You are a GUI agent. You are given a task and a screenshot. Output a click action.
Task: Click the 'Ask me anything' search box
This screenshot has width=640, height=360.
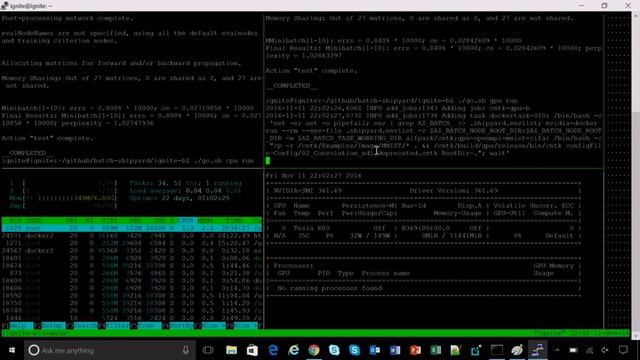coord(110,350)
